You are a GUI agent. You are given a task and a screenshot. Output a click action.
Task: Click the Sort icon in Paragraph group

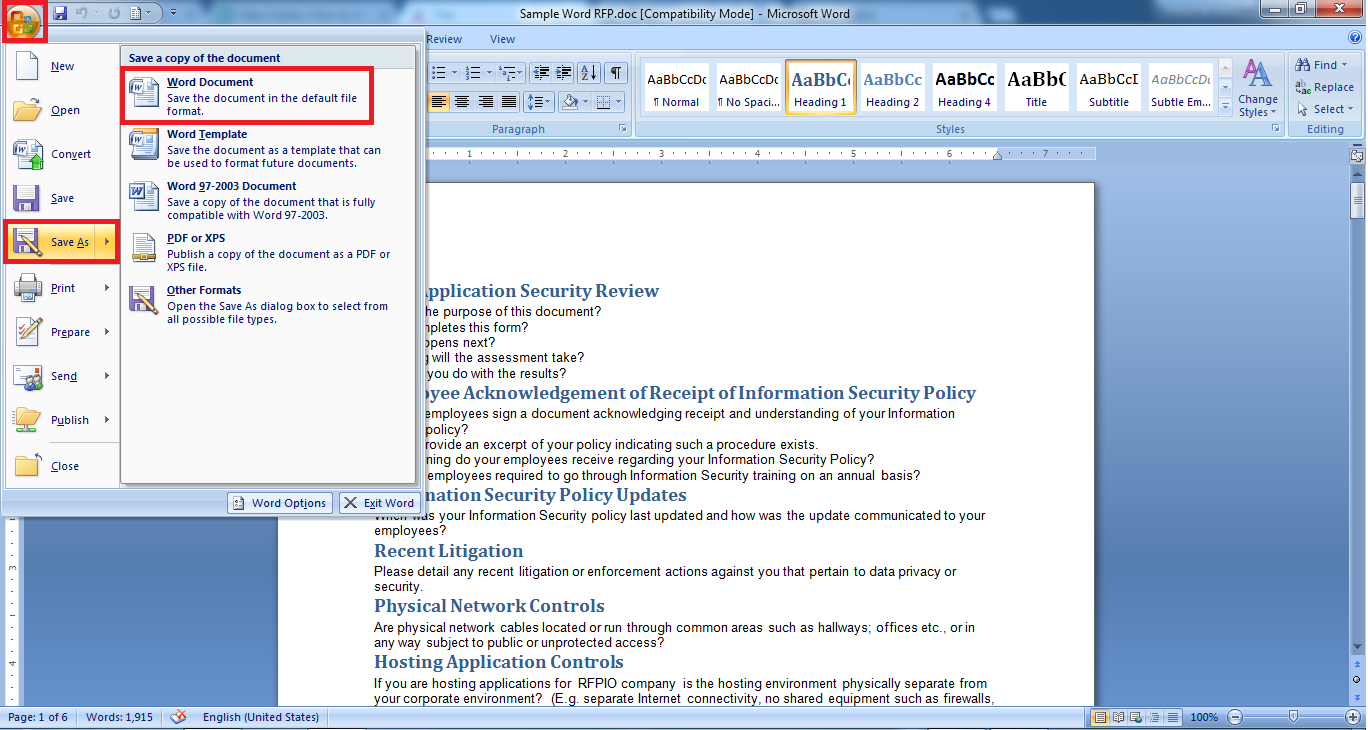[x=588, y=73]
